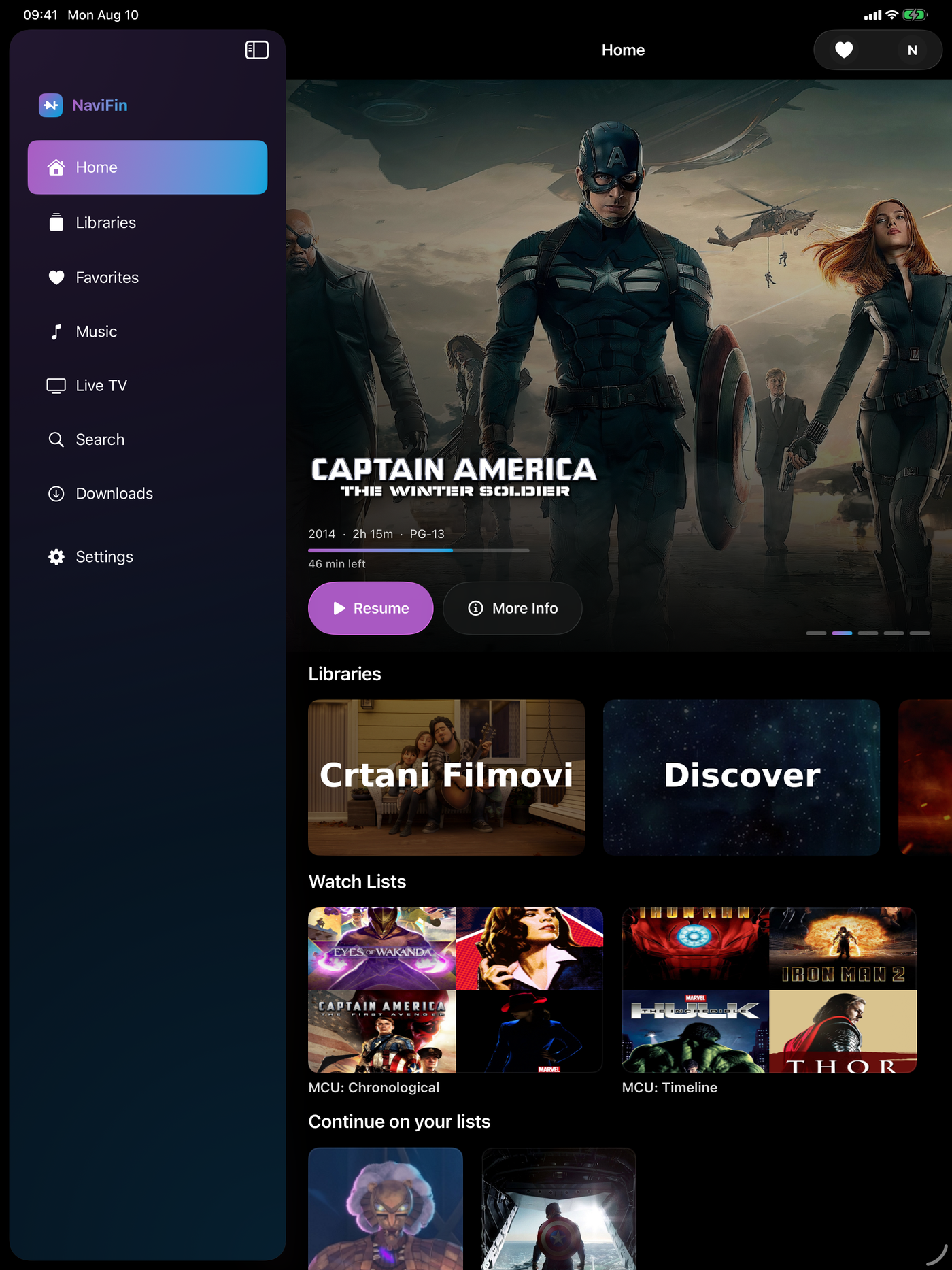Image resolution: width=952 pixels, height=1270 pixels.
Task: Open Live TV section
Action: coord(148,386)
